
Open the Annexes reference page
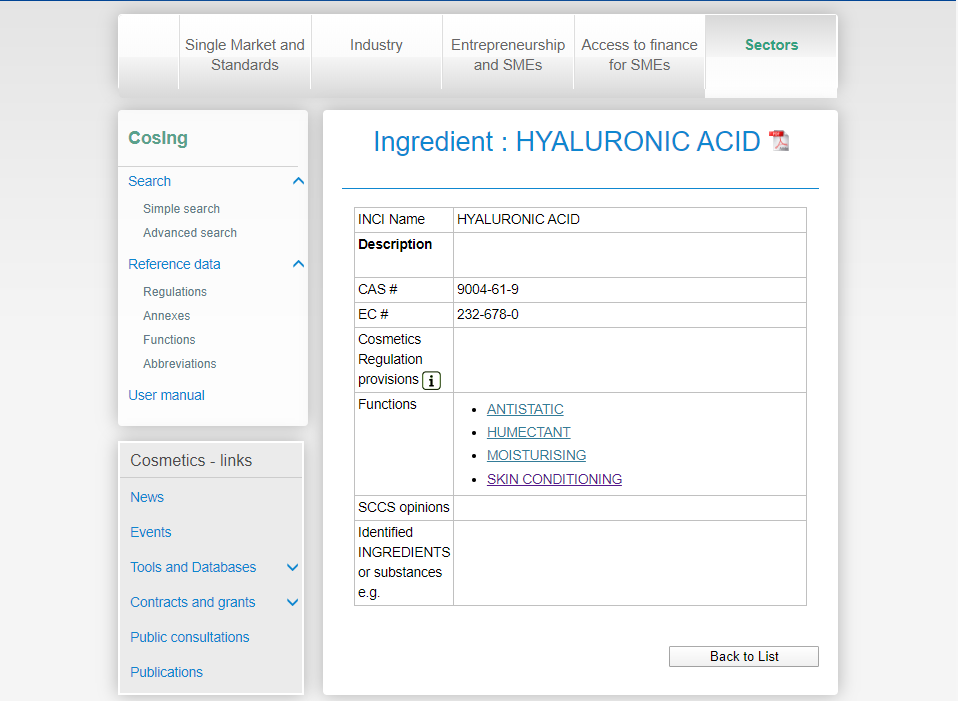click(x=166, y=316)
